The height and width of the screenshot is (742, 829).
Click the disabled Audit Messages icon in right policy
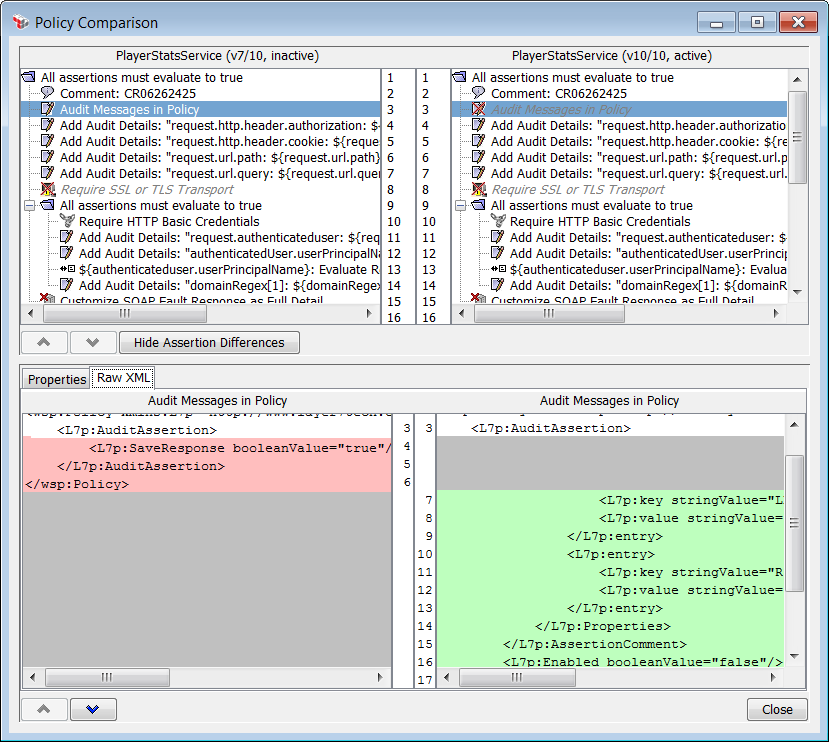click(478, 110)
